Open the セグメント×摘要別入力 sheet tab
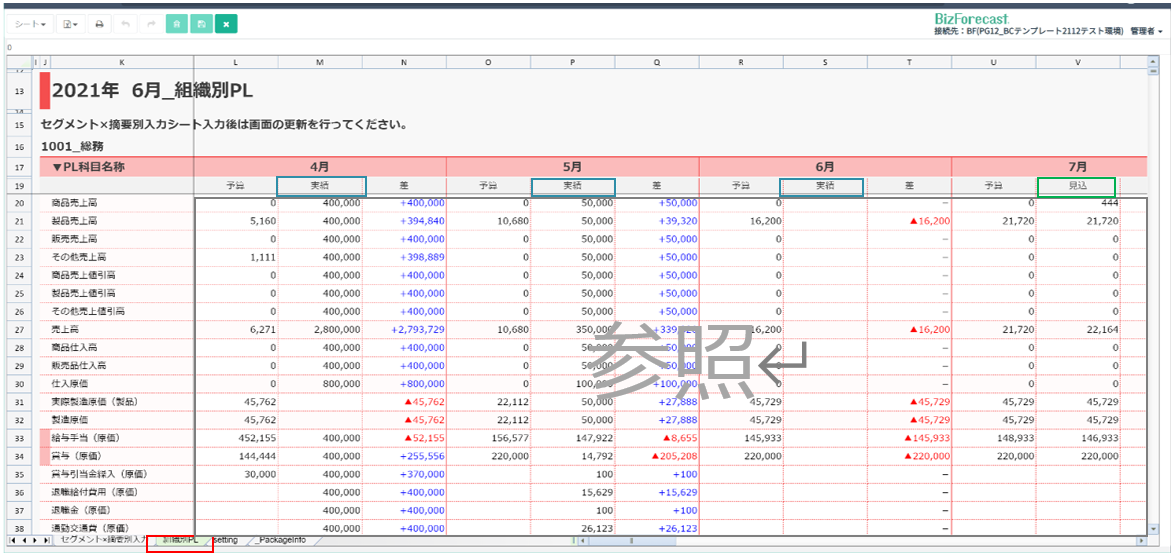This screenshot has width=1171, height=559. click(x=103, y=540)
